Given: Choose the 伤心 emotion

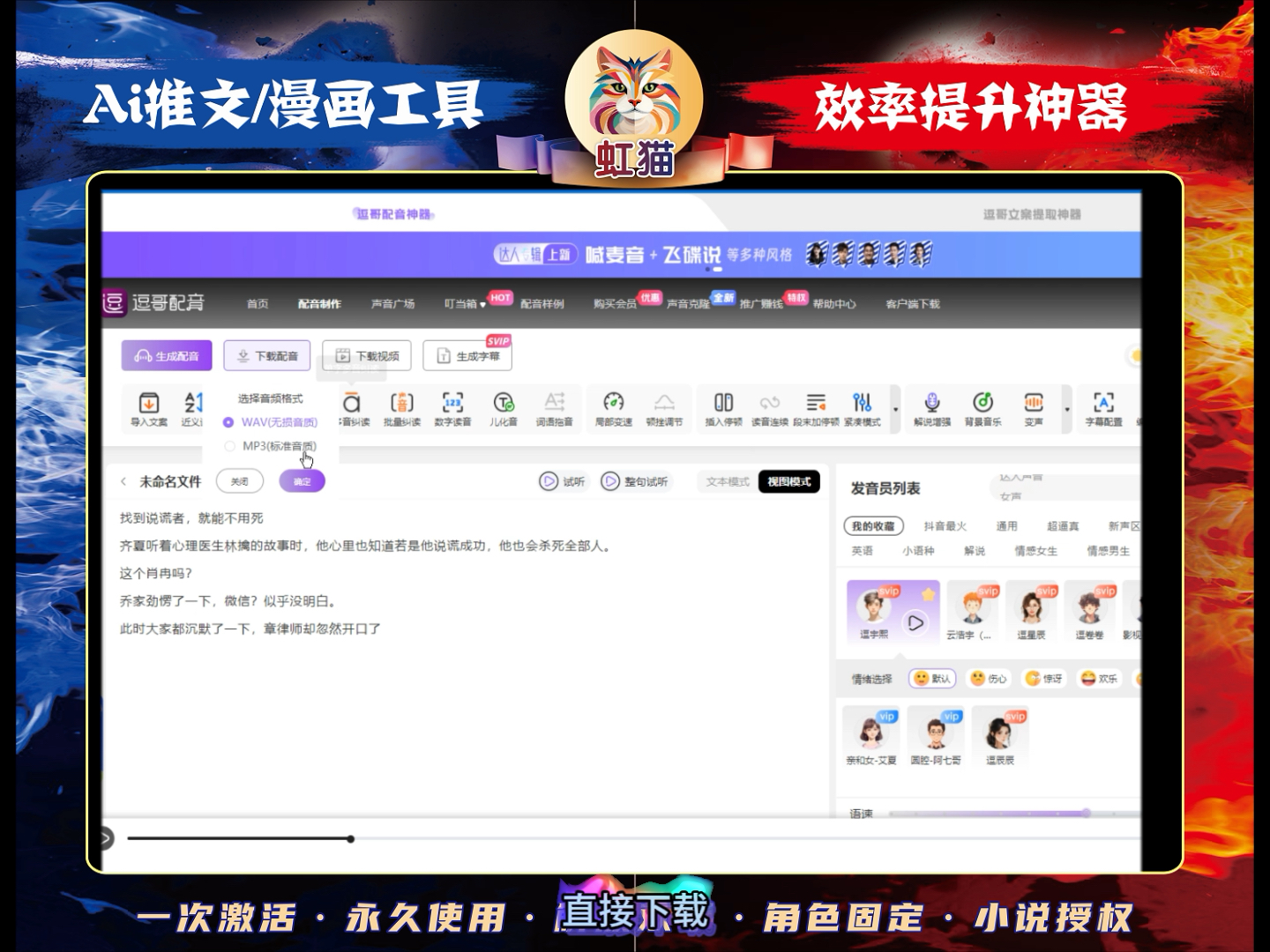Looking at the screenshot, I should click(x=988, y=678).
